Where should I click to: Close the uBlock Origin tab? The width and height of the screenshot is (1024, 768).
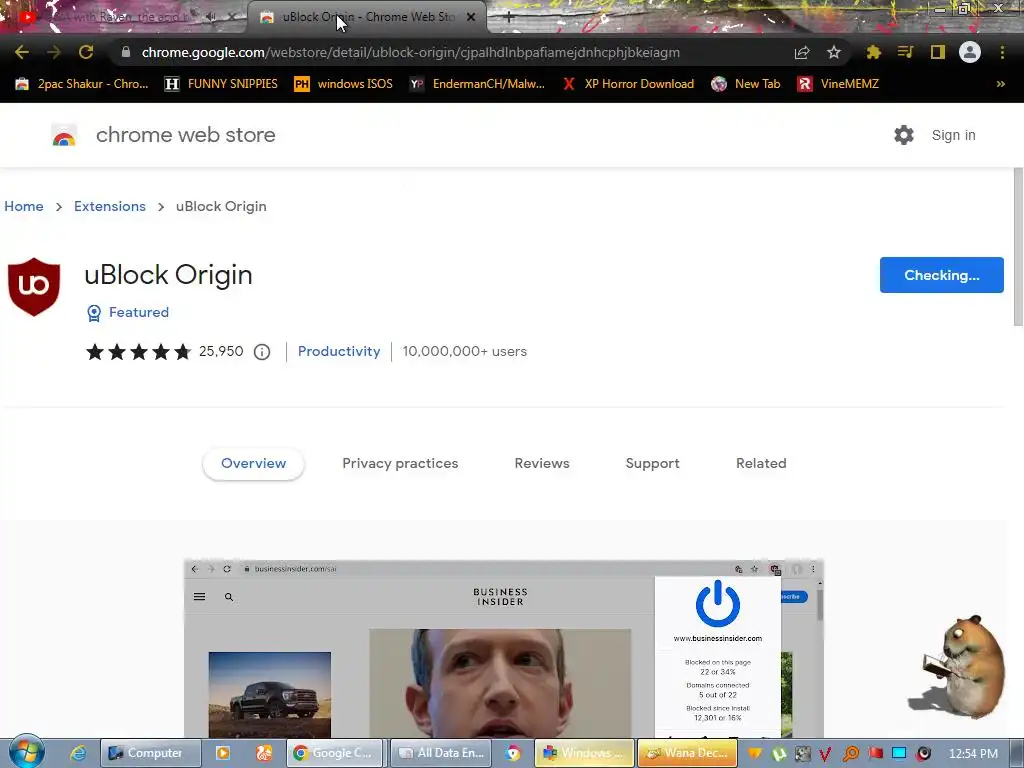coord(471,17)
